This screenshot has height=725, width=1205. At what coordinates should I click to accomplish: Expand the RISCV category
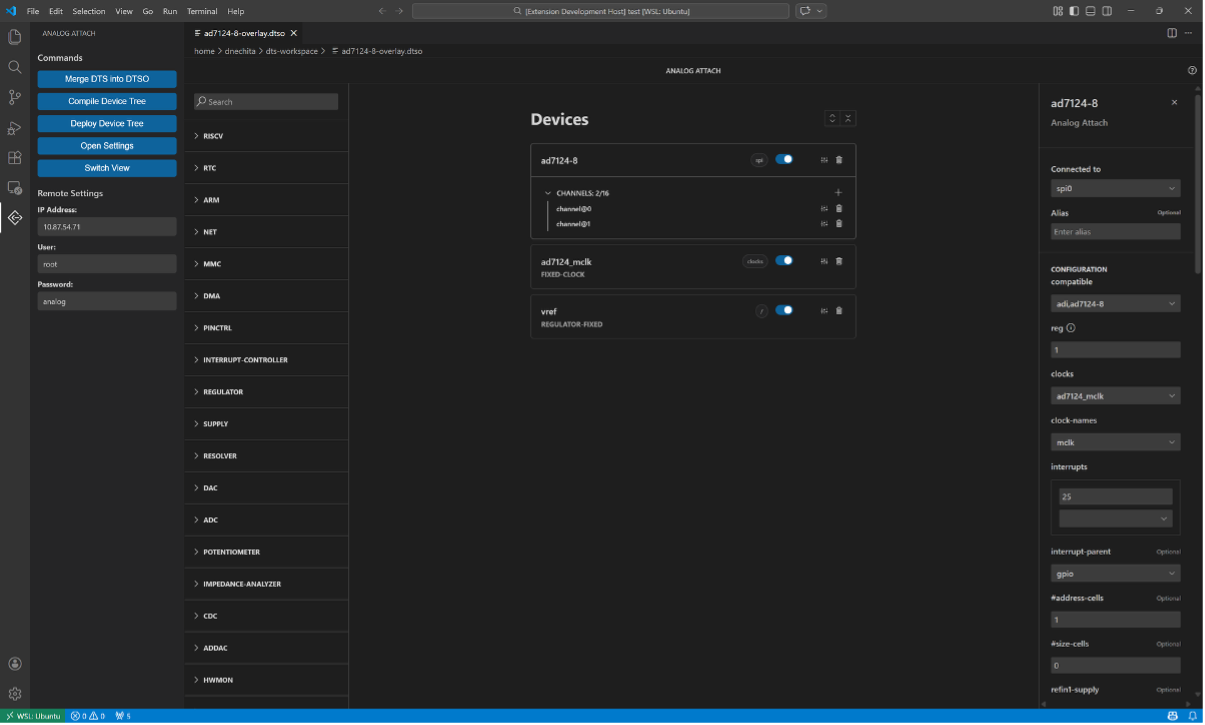(266, 136)
